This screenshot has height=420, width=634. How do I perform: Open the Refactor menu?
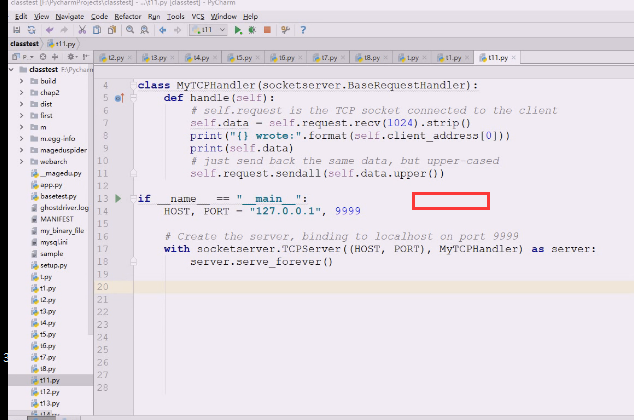pyautogui.click(x=128, y=17)
